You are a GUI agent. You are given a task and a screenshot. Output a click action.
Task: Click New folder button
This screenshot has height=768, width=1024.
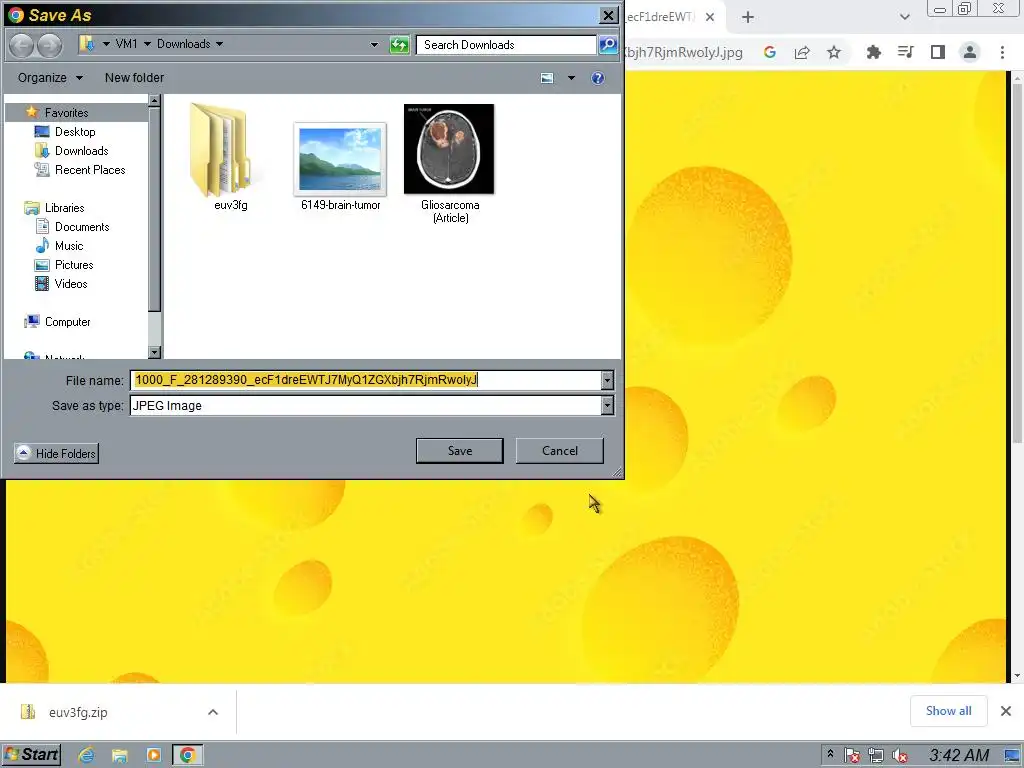click(x=135, y=78)
